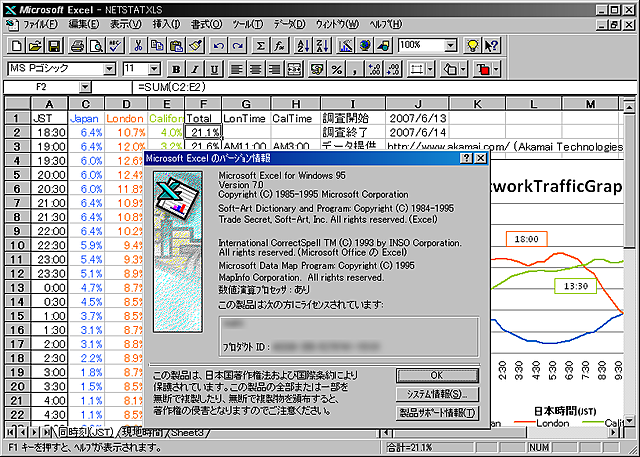Open the 編集(E) menu
The height and width of the screenshot is (457, 640).
(84, 24)
